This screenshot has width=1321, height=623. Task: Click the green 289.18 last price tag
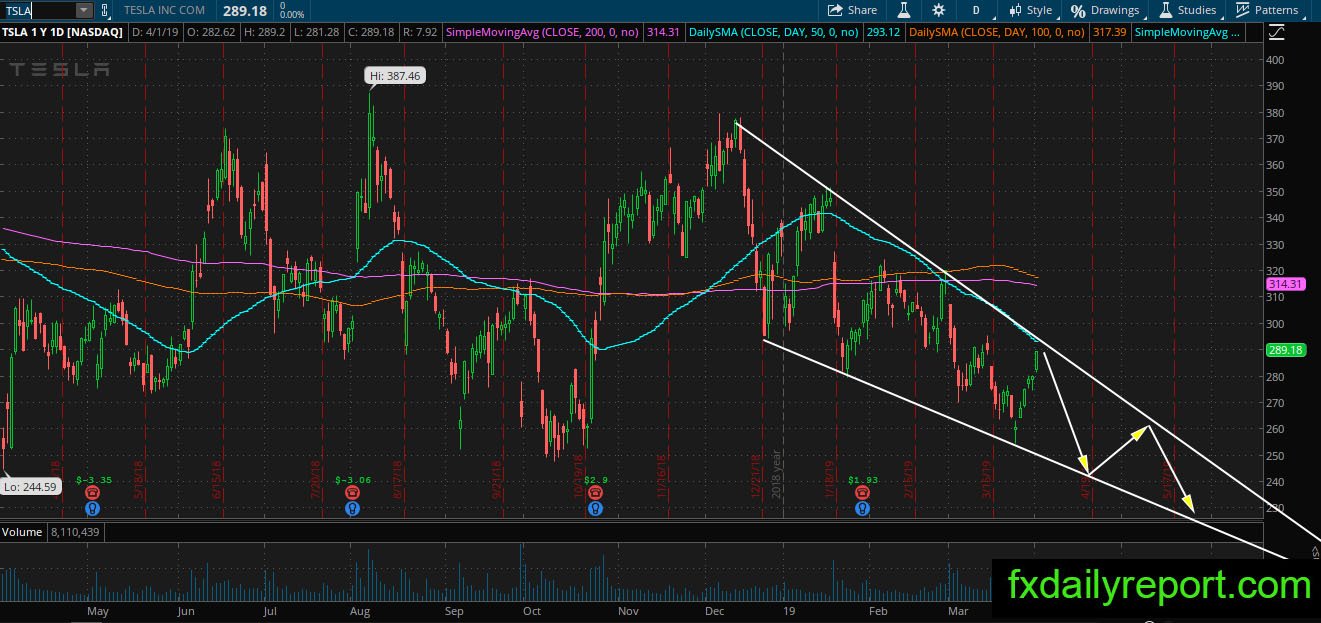pyautogui.click(x=1284, y=351)
